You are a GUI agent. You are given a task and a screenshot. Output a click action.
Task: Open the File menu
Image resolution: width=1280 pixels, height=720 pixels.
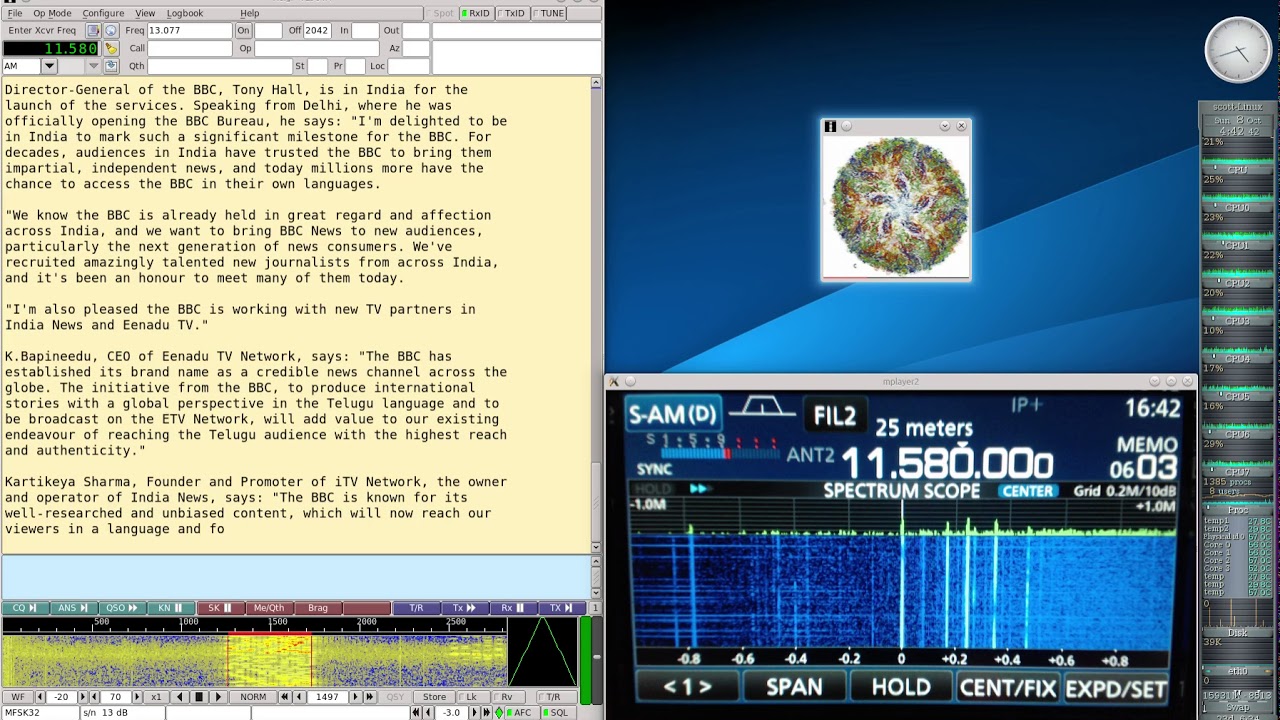(15, 13)
